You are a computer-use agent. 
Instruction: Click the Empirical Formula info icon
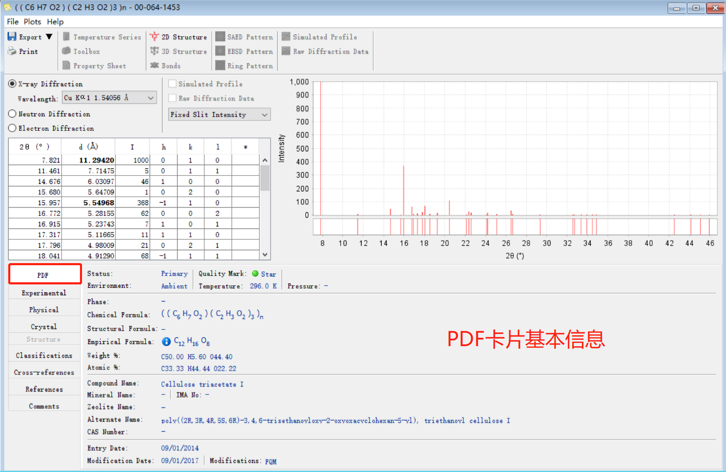pyautogui.click(x=166, y=341)
